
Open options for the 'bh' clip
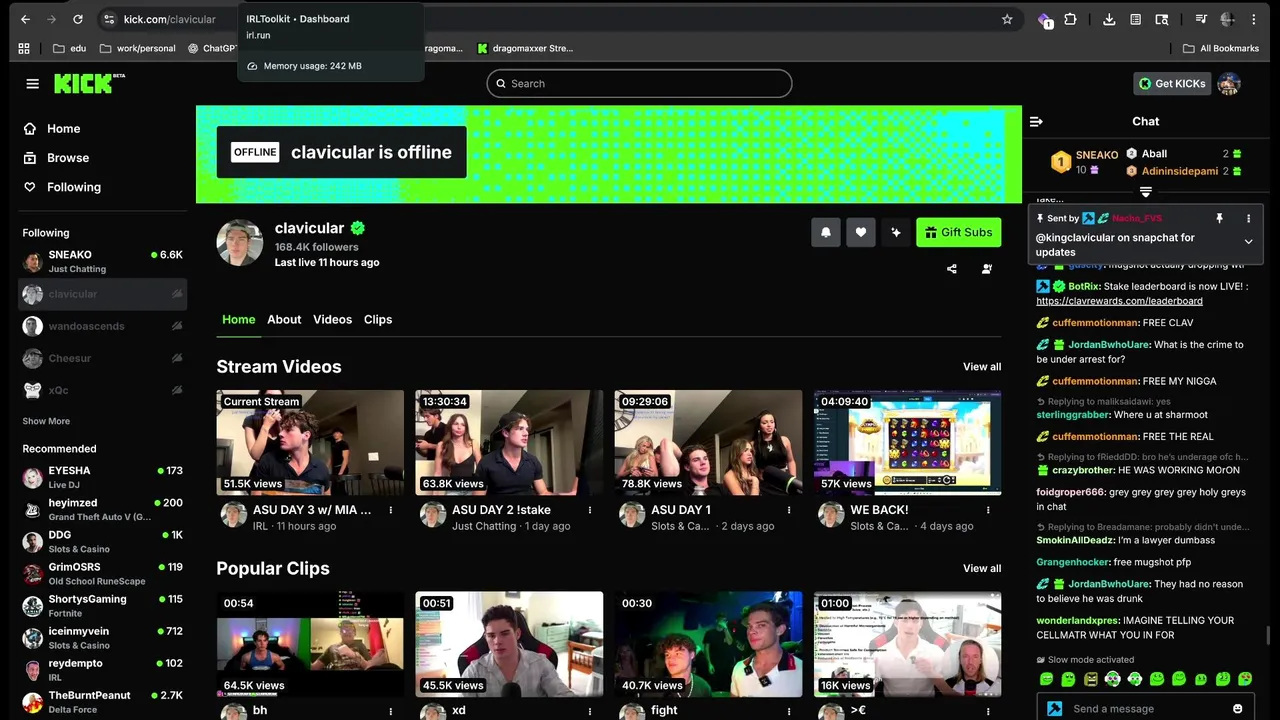[391, 711]
